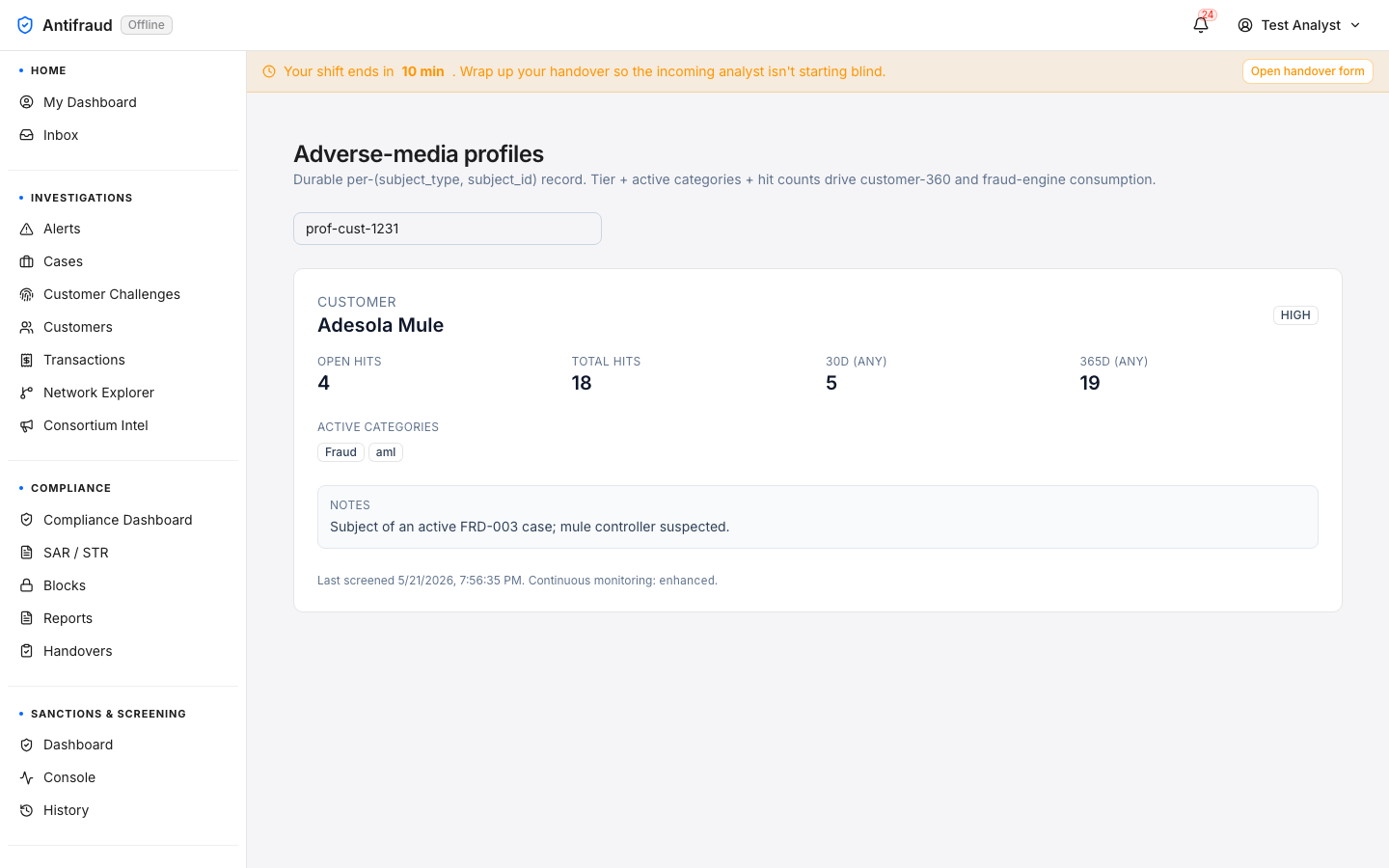Click the Open handover form button

coord(1307,71)
